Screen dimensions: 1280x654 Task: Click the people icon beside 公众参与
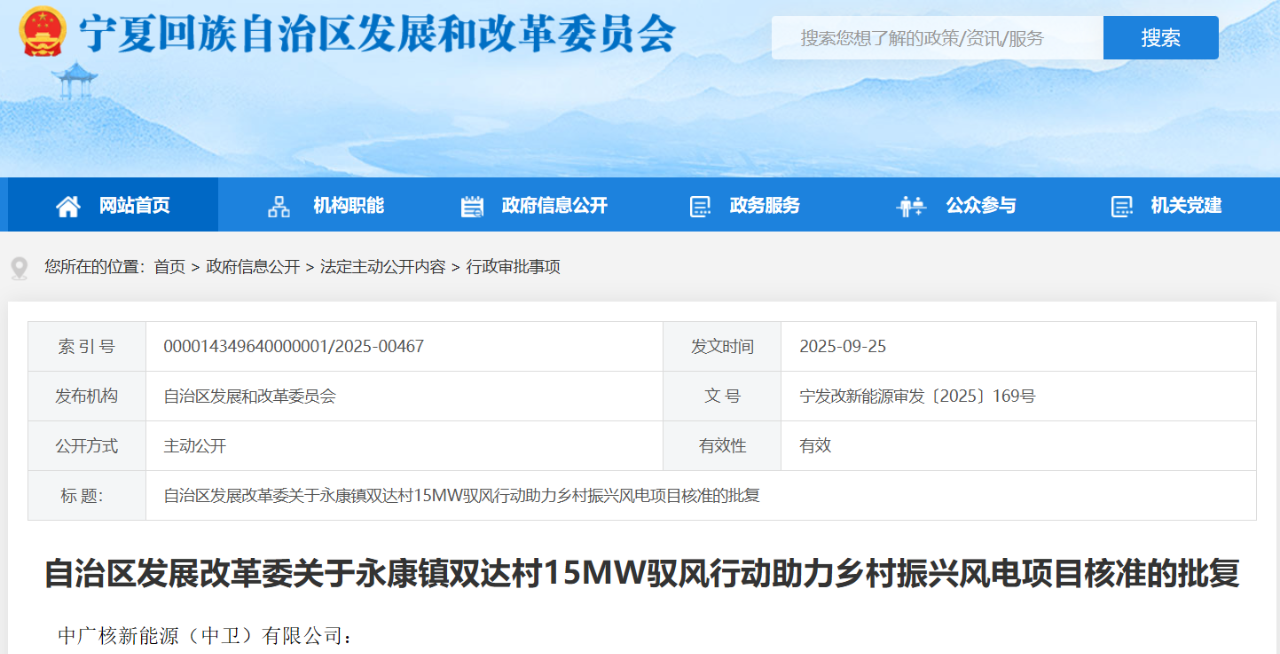pos(911,206)
